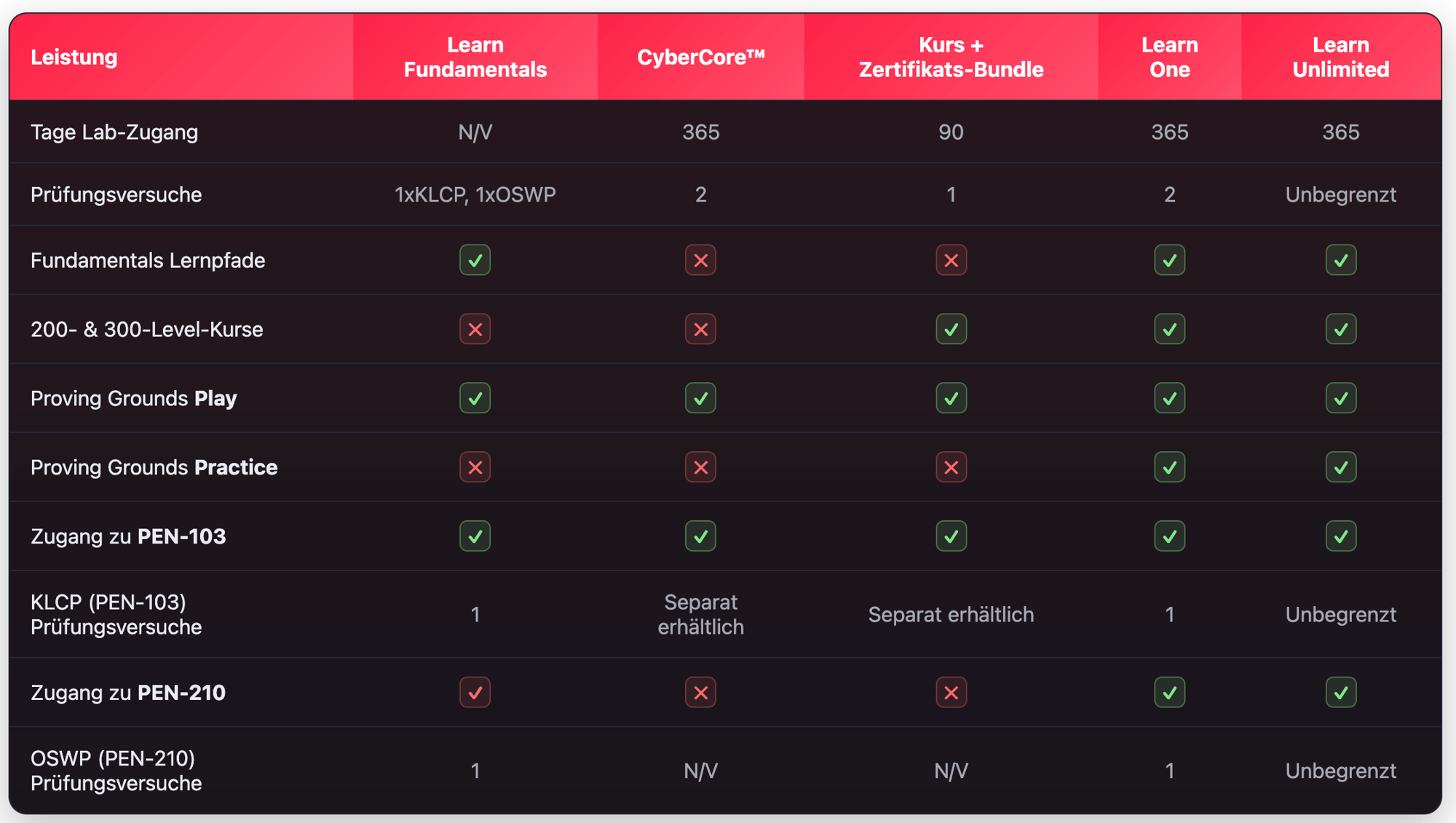Select the CyberCore™ column header

(700, 57)
